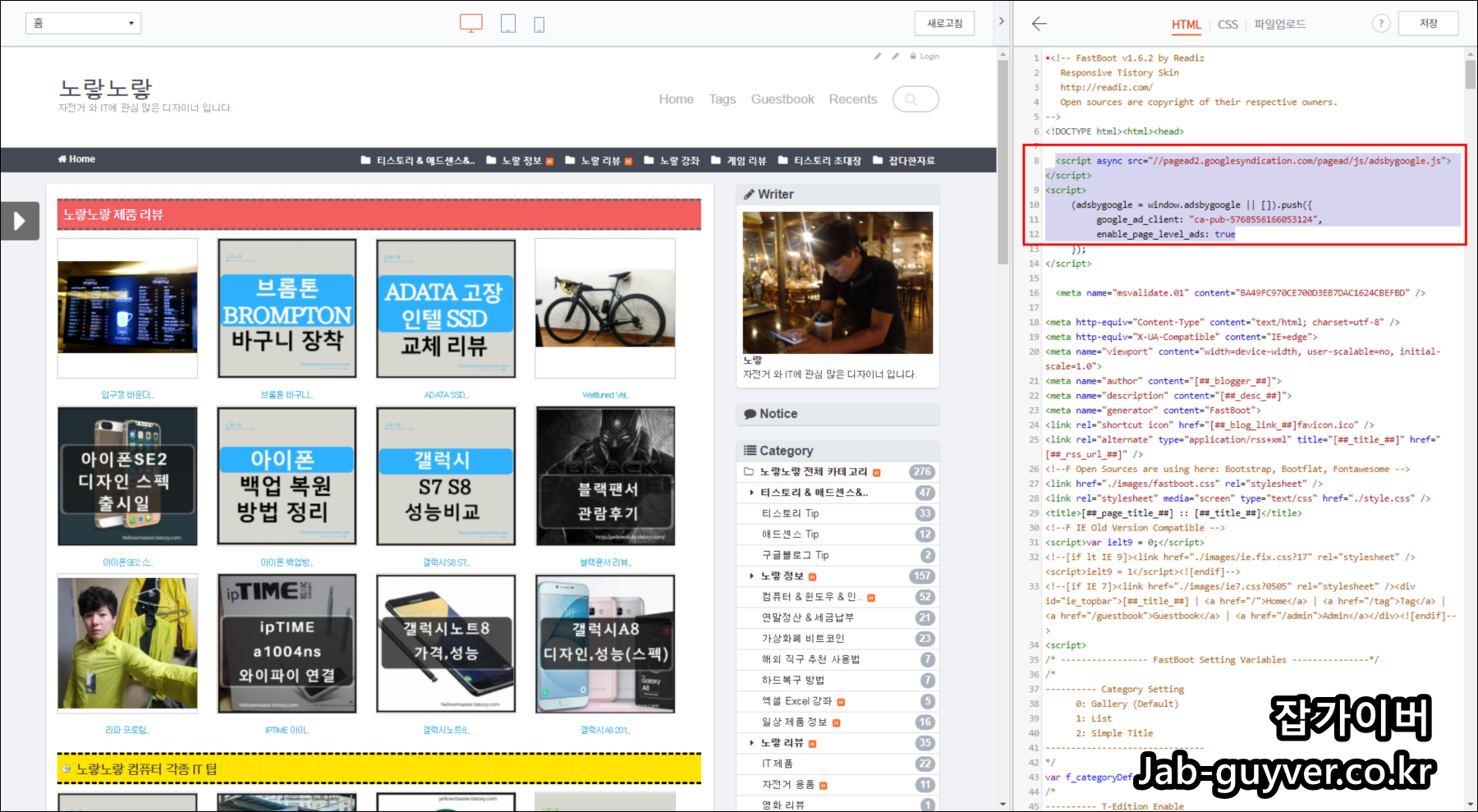
Task: Click the code editor vertical scrollbar
Action: point(1471,75)
